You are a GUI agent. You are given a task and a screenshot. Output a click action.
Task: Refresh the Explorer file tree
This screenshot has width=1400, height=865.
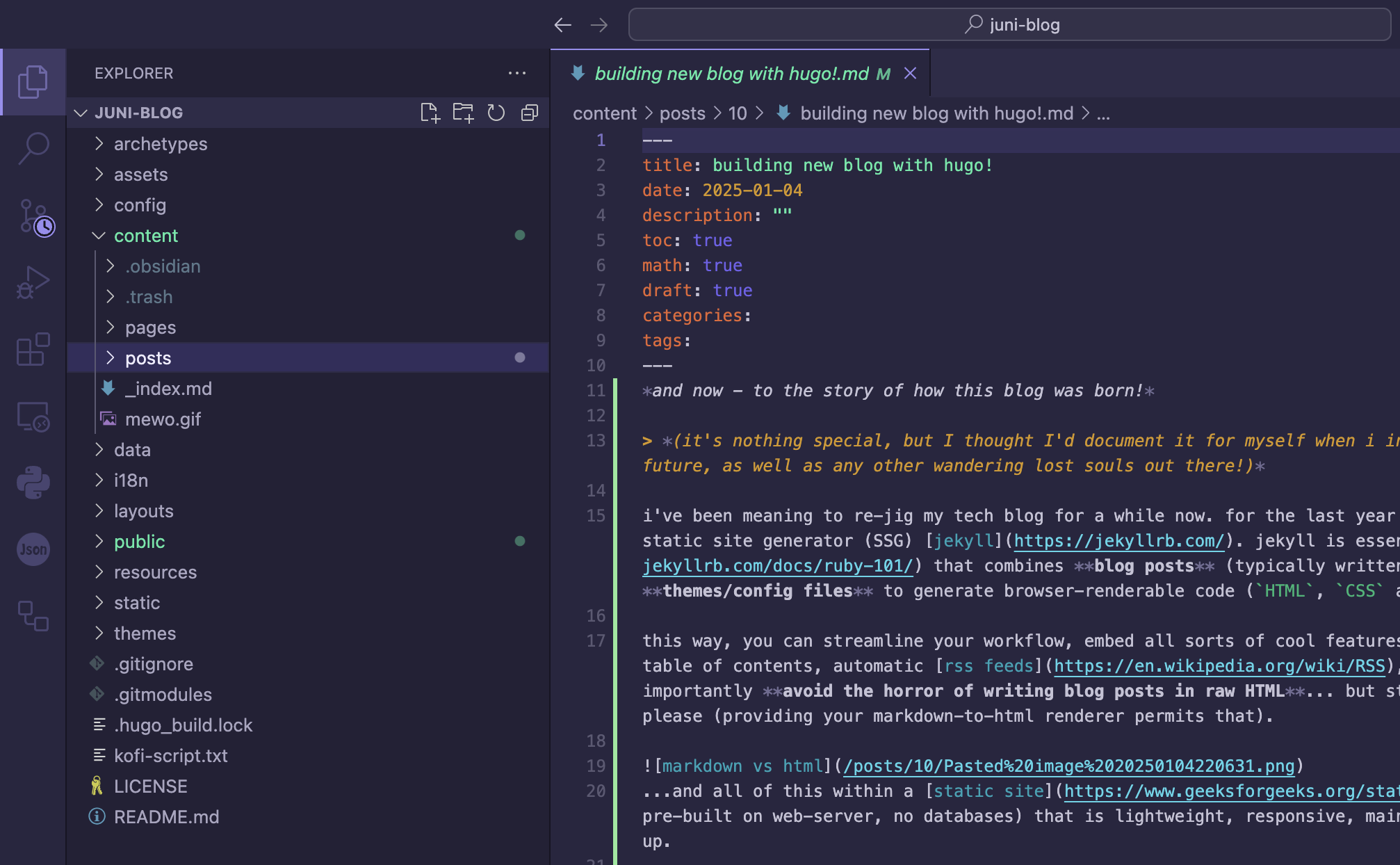(496, 113)
